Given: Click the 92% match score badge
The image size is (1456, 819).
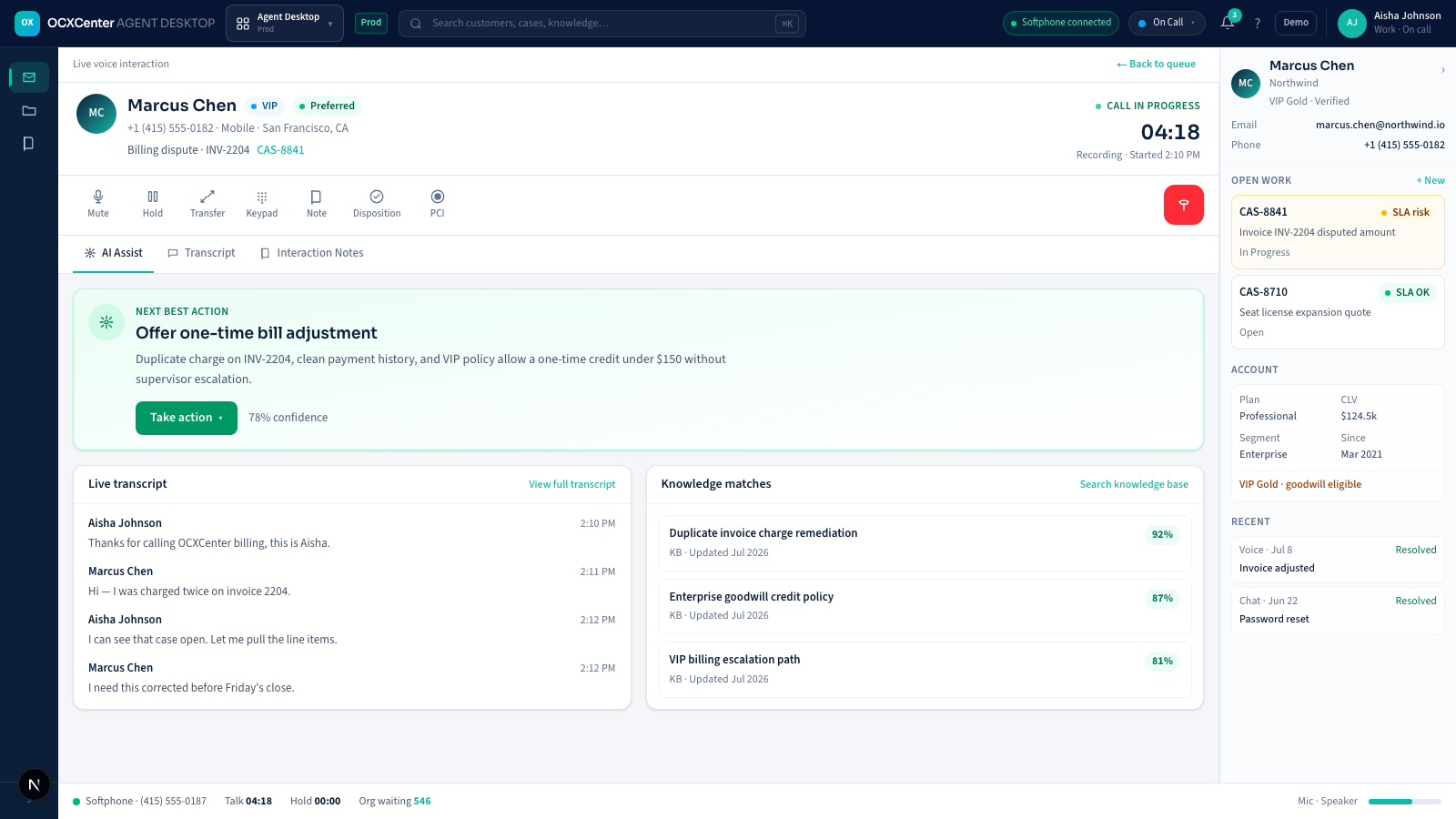Looking at the screenshot, I should point(1162,535).
